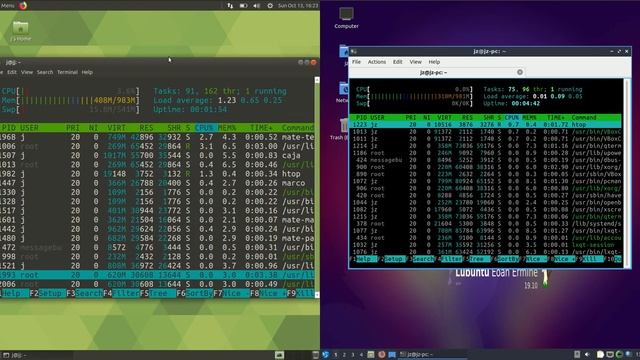Open View menu in MATE terminal
Image resolution: width=640 pixels, height=360 pixels.
(x=27, y=72)
